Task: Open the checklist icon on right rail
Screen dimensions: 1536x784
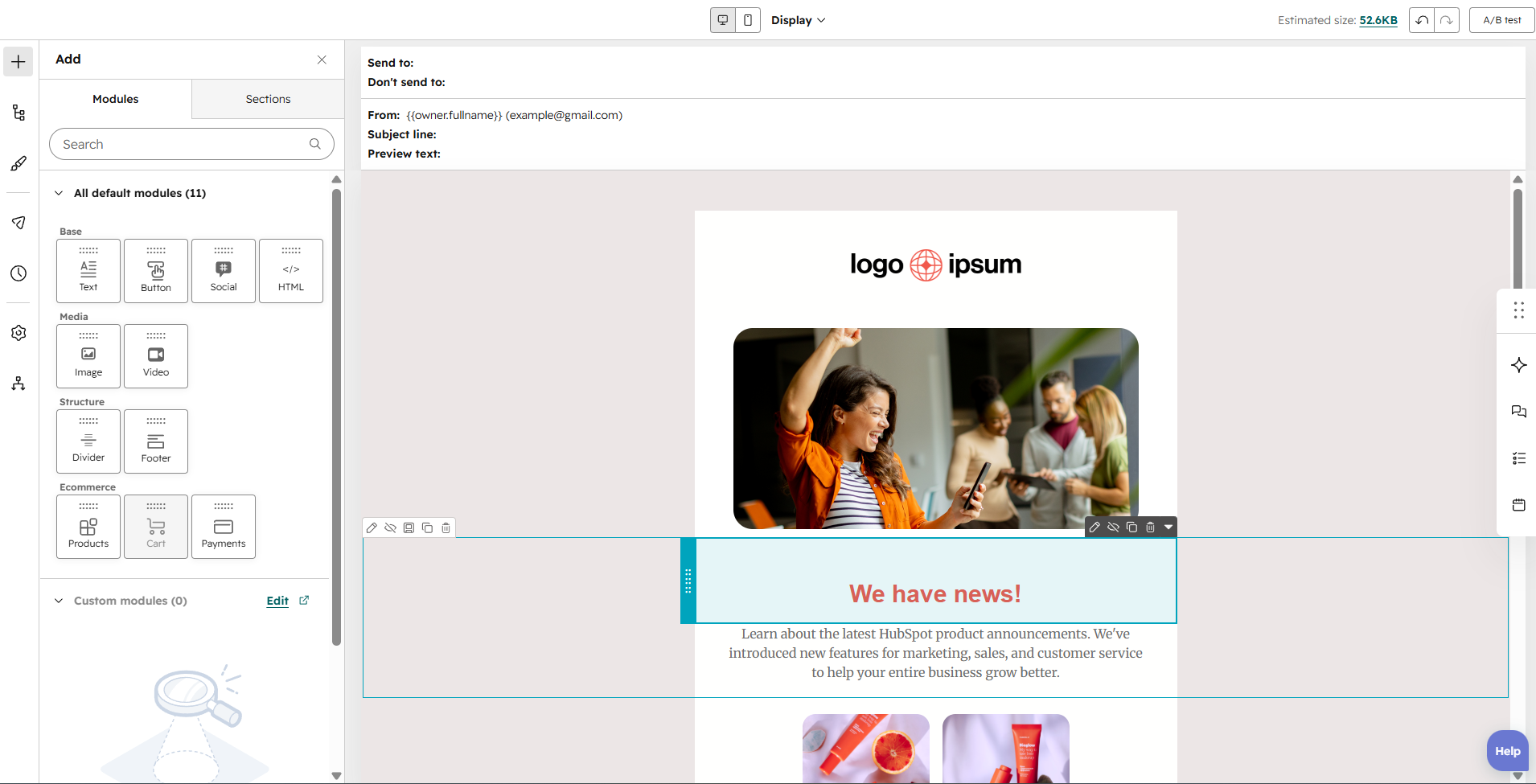Action: click(x=1518, y=458)
